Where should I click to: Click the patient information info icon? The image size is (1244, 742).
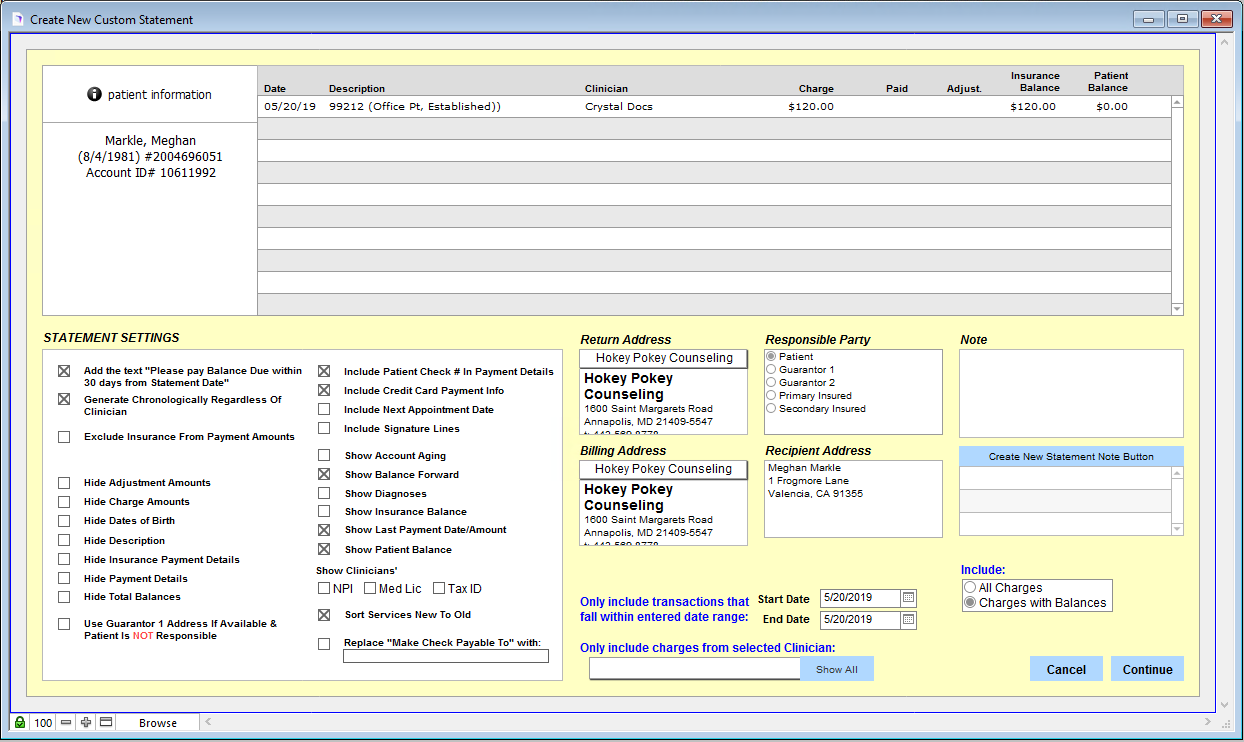(x=95, y=94)
